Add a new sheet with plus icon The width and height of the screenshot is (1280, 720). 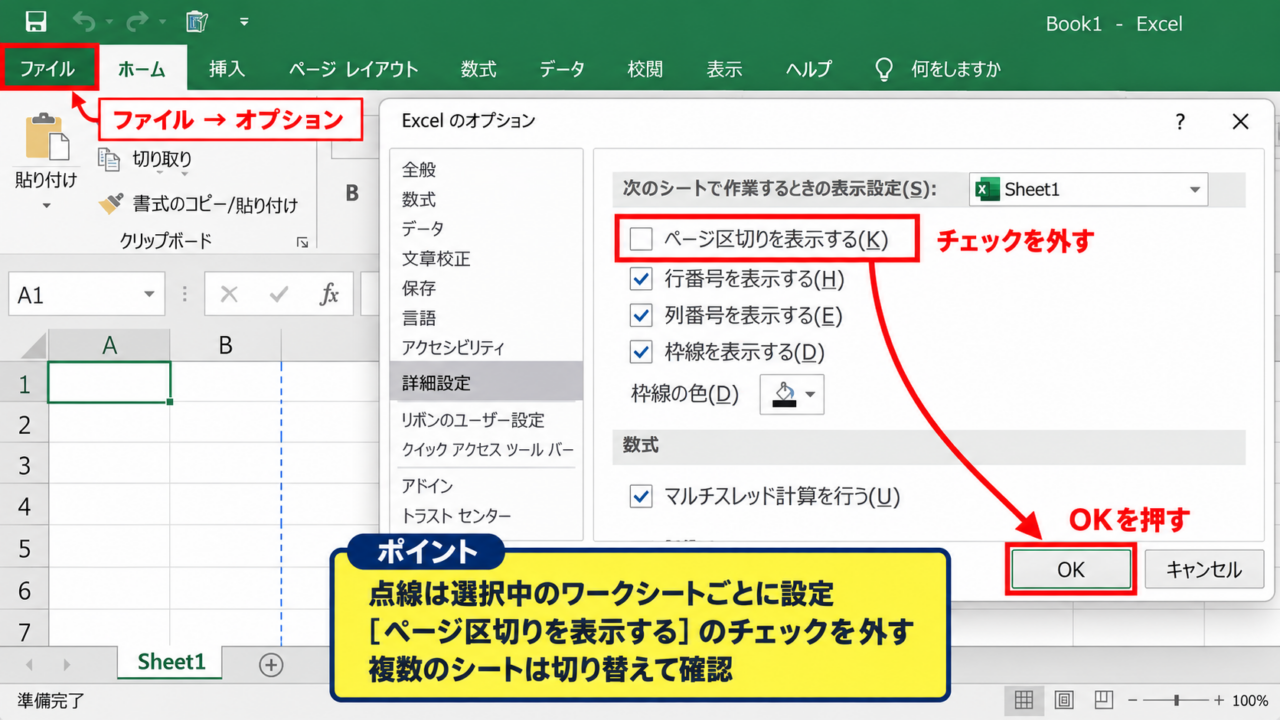point(271,664)
